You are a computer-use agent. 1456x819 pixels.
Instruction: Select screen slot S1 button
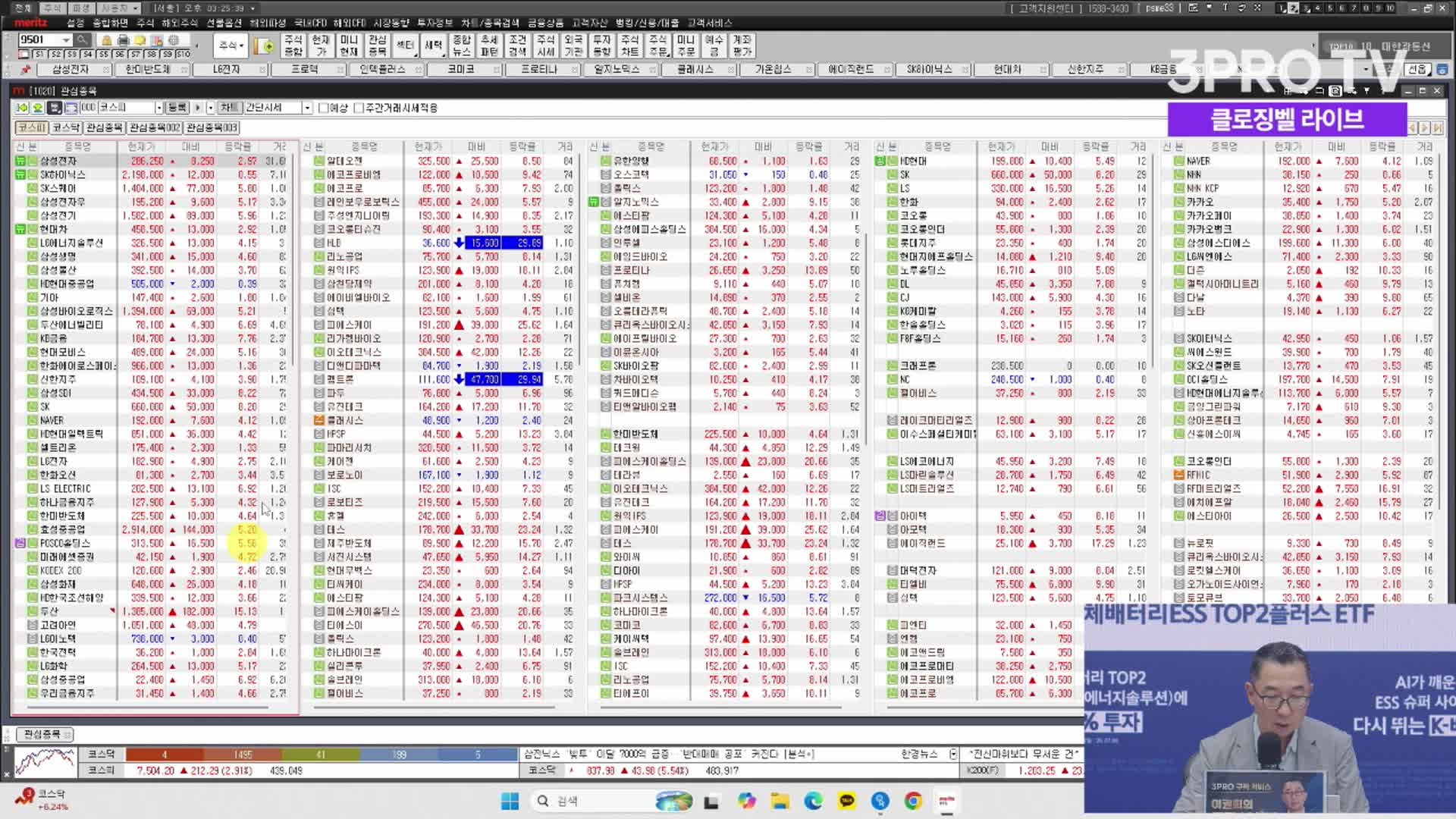[x=38, y=54]
